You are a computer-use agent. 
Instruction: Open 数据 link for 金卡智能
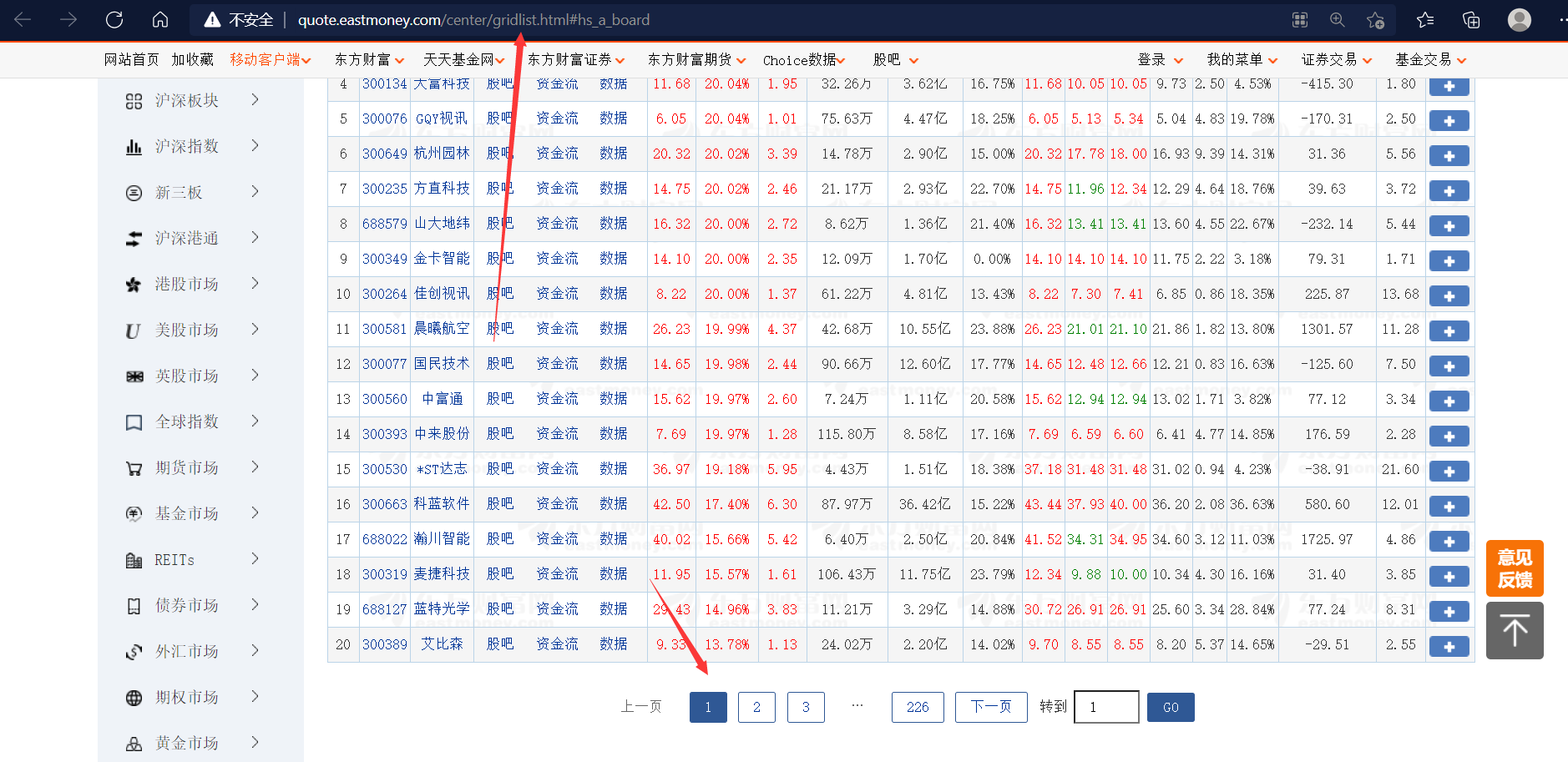coord(614,259)
